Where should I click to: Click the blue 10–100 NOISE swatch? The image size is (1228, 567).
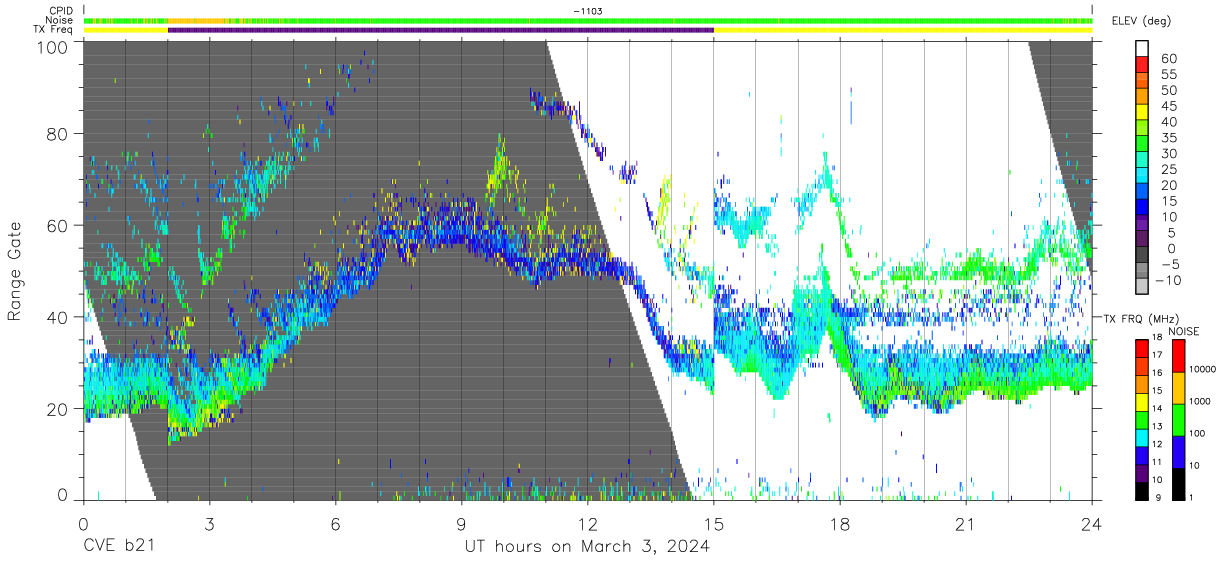point(1177,451)
